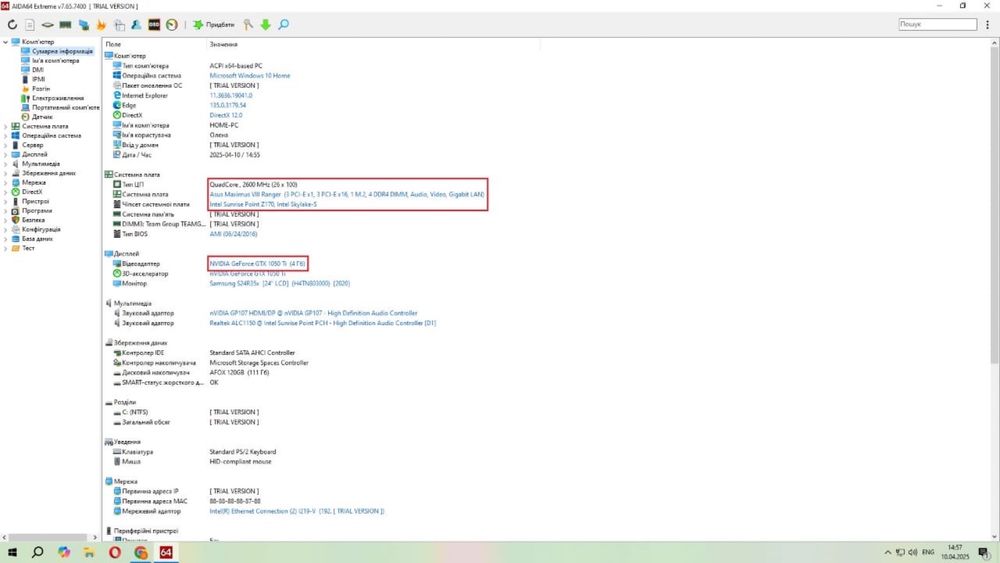Viewport: 1000px width, 563px height.
Task: Open the monitor diagnostics toolbar icon
Action: (84, 24)
